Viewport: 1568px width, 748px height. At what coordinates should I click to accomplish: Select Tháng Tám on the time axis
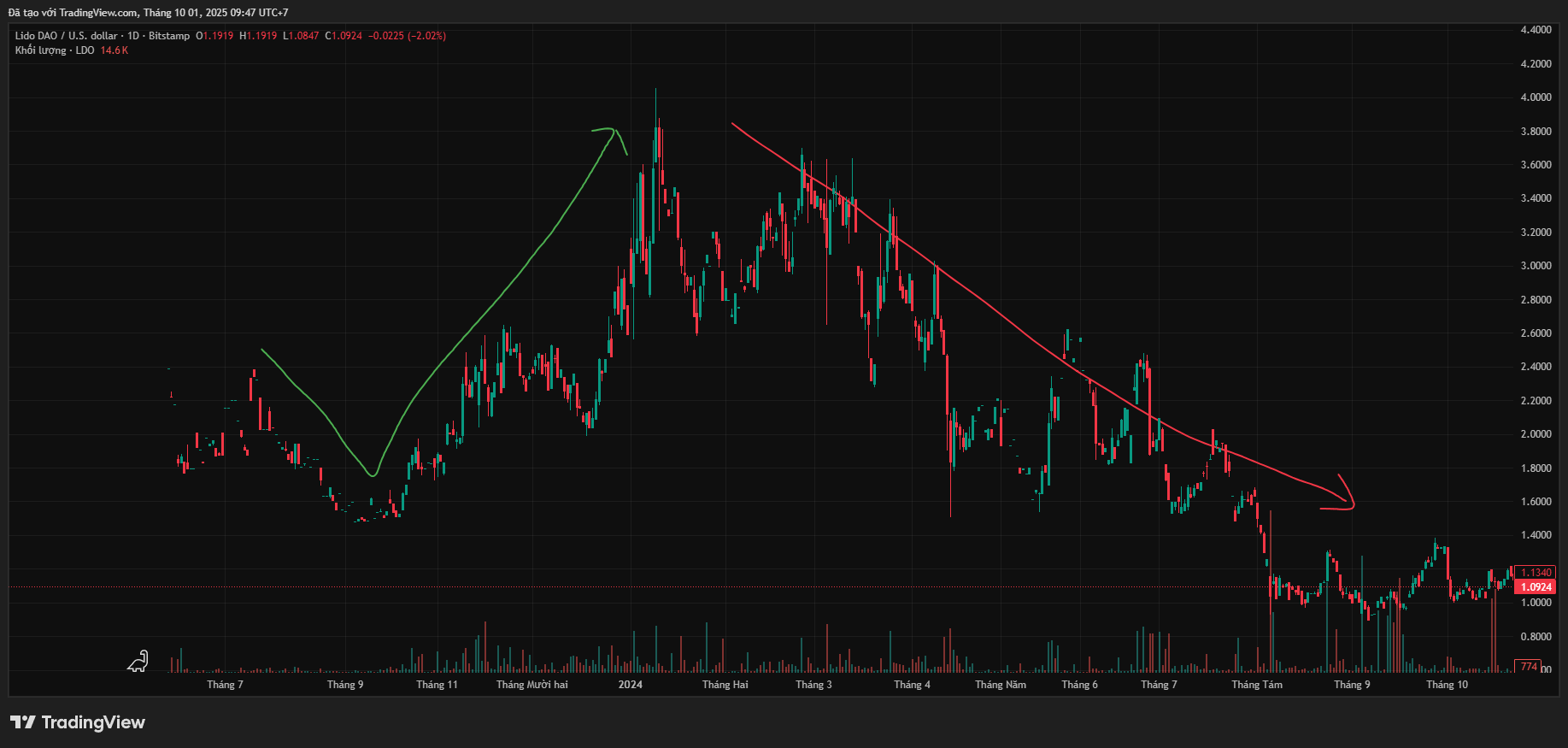tap(1256, 685)
